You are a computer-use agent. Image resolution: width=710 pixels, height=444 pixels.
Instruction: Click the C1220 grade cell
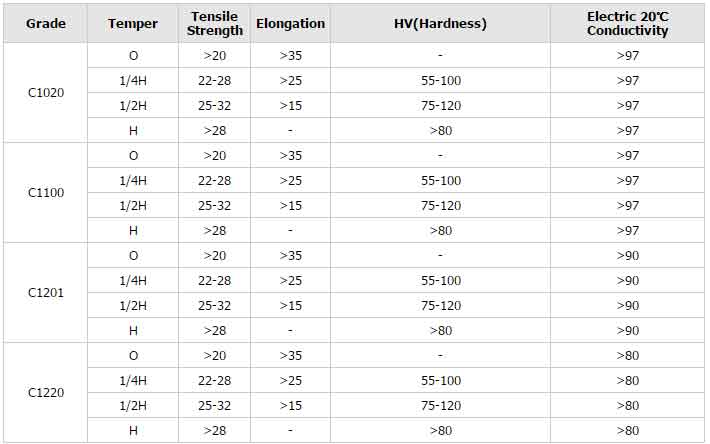click(46, 393)
